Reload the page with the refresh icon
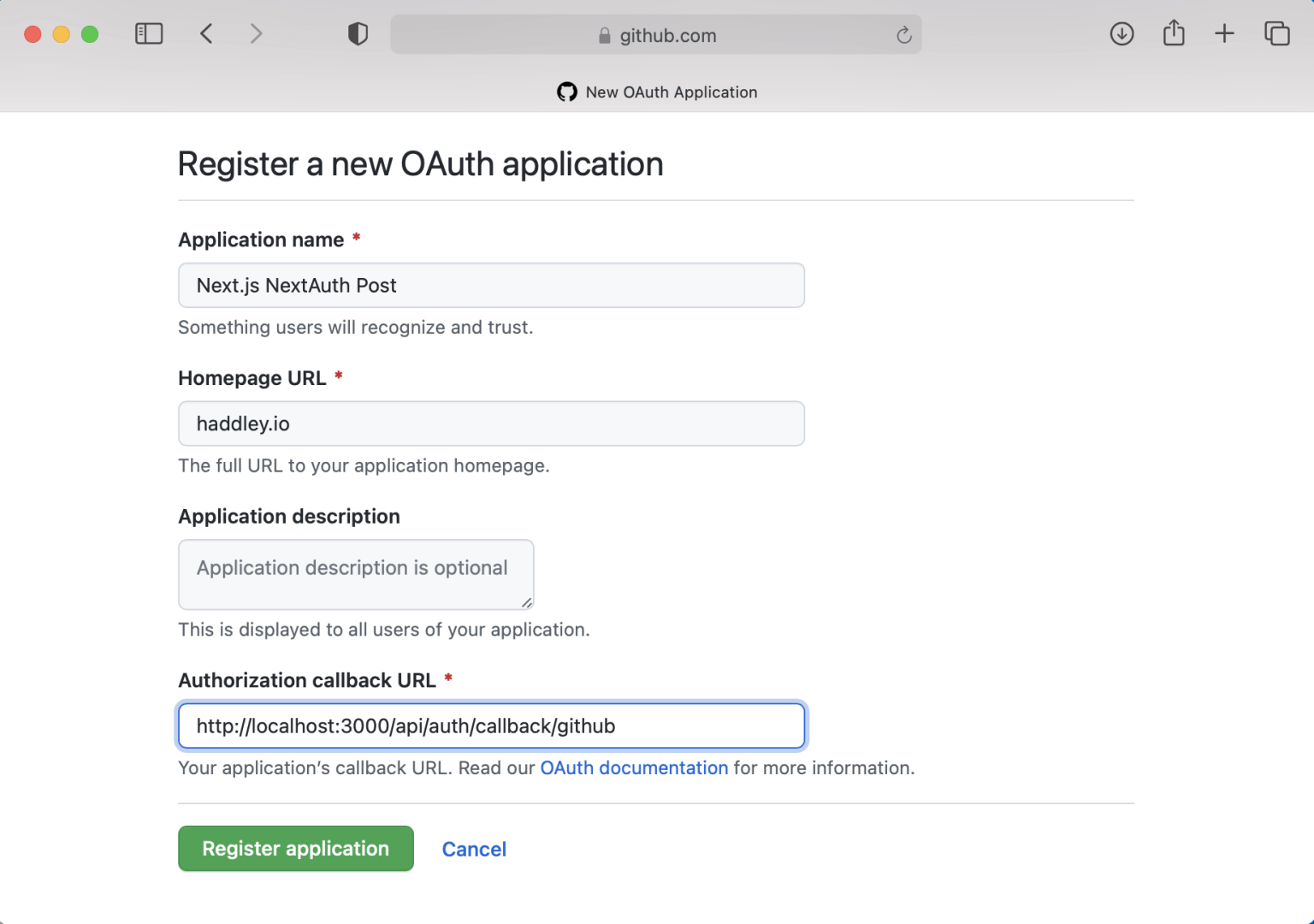 pos(903,35)
